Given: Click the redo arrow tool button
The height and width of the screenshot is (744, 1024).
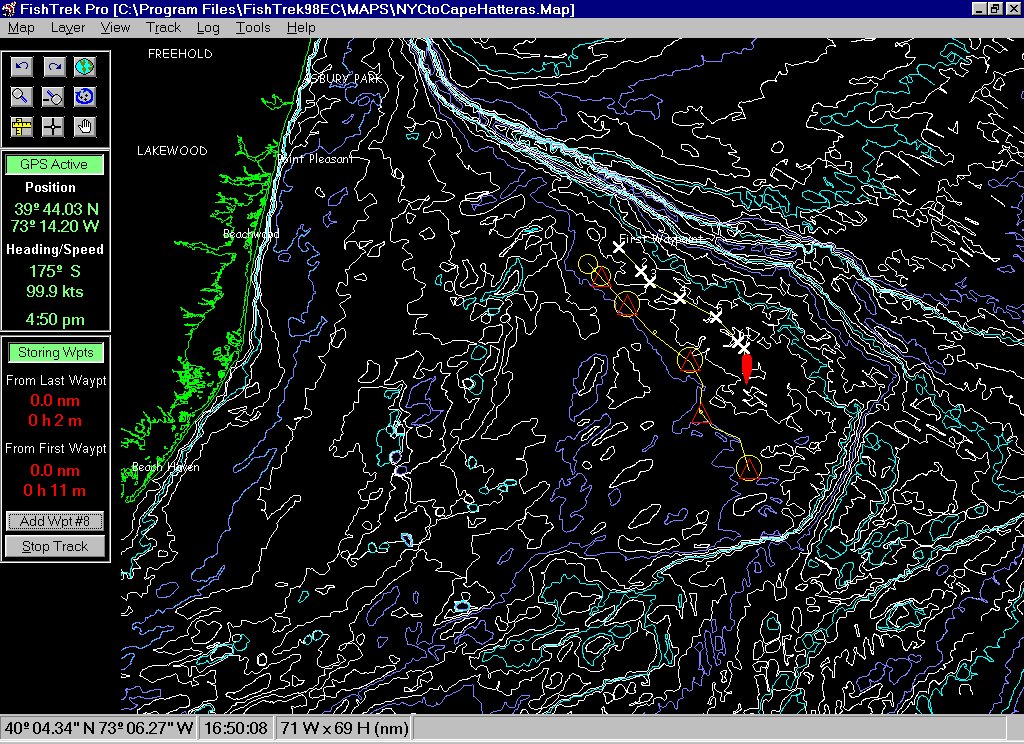Looking at the screenshot, I should tap(54, 67).
